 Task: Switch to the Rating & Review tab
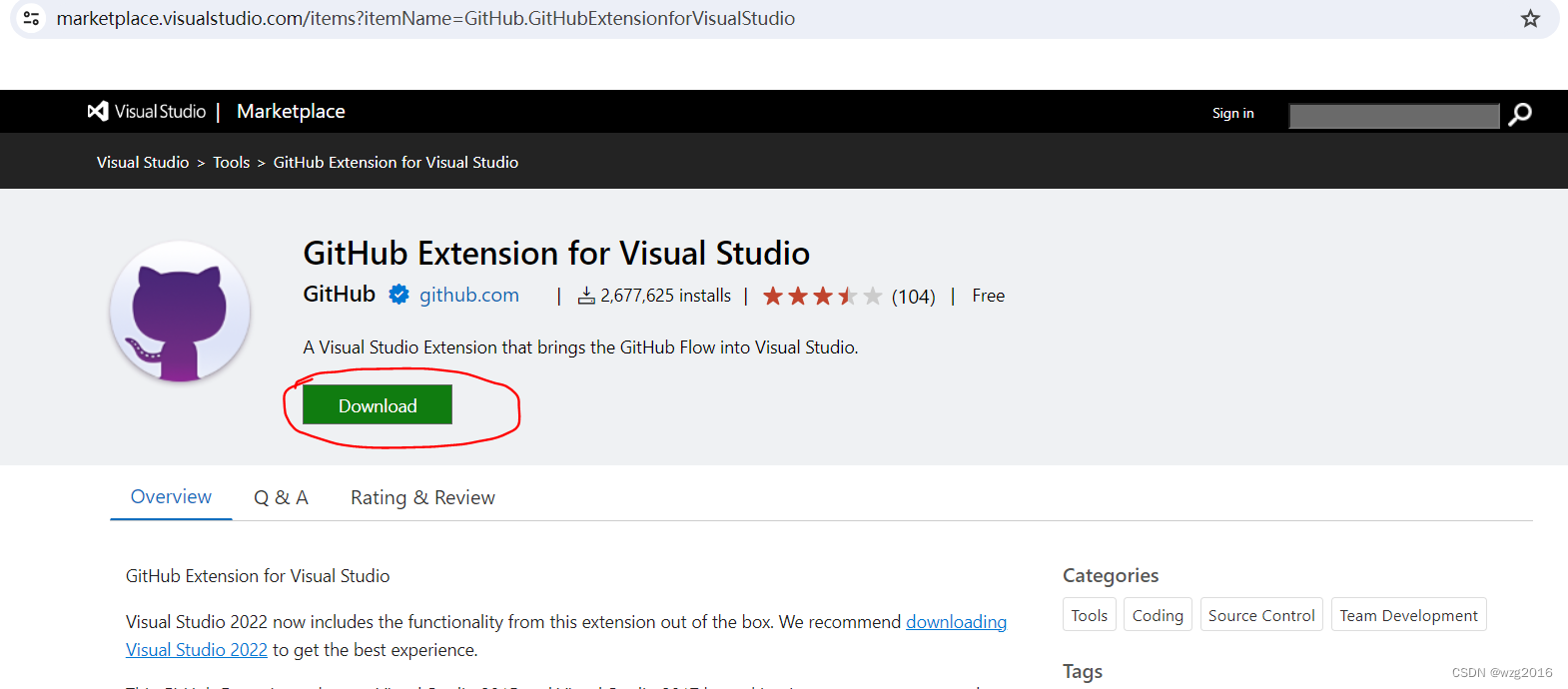(x=422, y=497)
